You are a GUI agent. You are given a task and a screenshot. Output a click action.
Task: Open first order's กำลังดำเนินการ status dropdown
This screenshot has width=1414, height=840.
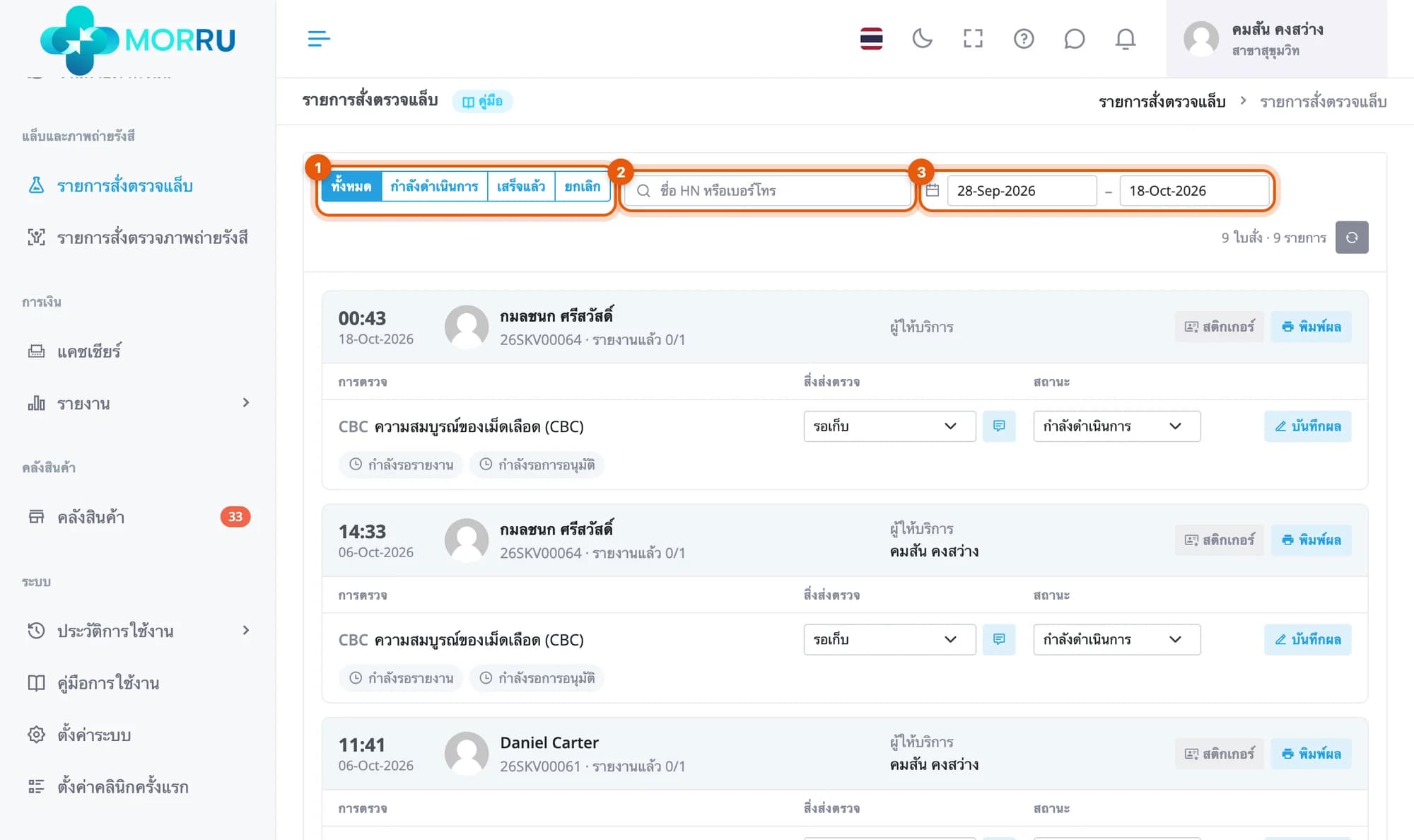(x=1116, y=426)
